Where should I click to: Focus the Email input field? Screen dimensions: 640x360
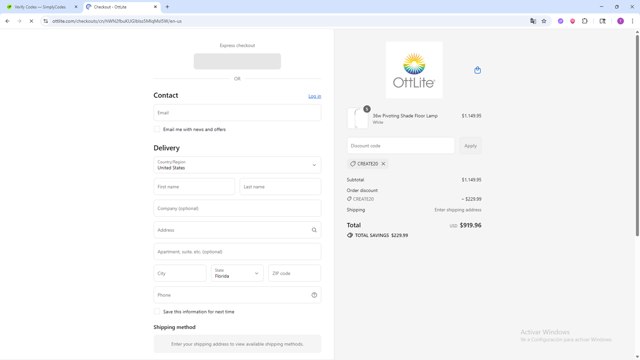point(237,113)
